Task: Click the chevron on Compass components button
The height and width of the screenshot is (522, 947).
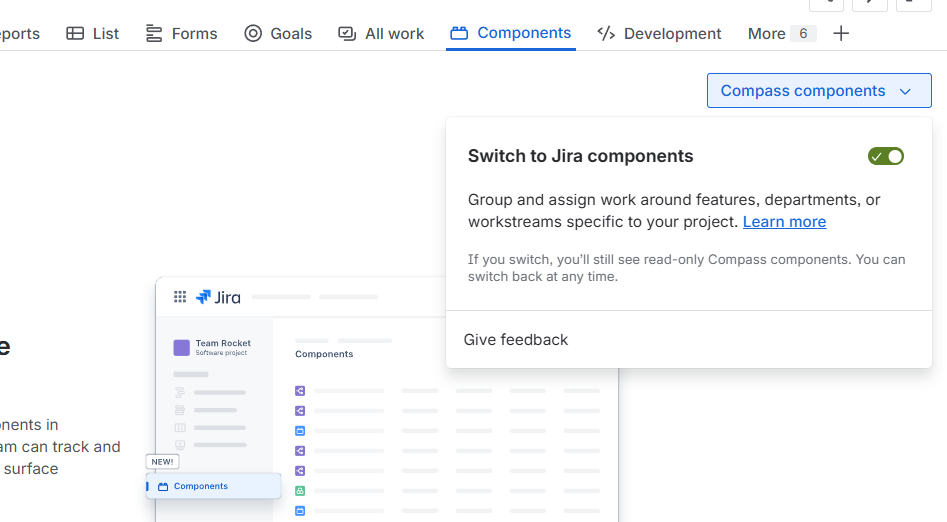Action: 905,92
